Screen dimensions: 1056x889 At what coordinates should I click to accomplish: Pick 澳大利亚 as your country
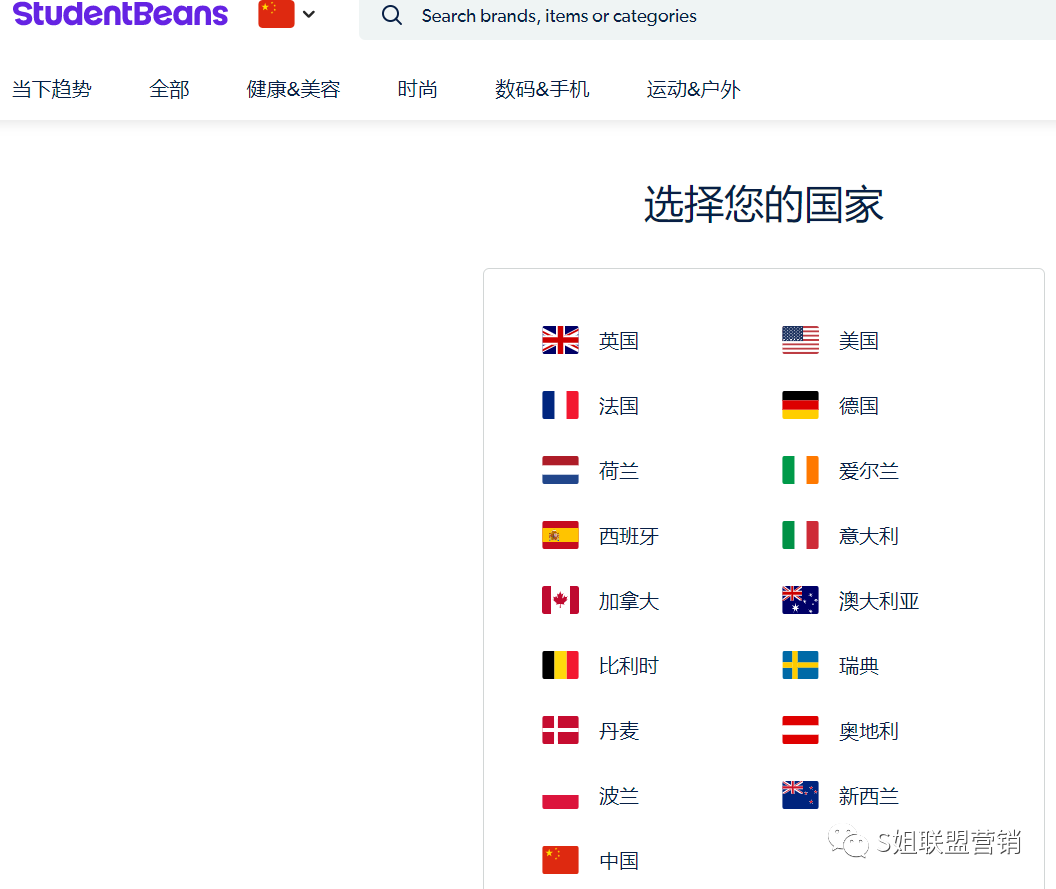point(879,601)
